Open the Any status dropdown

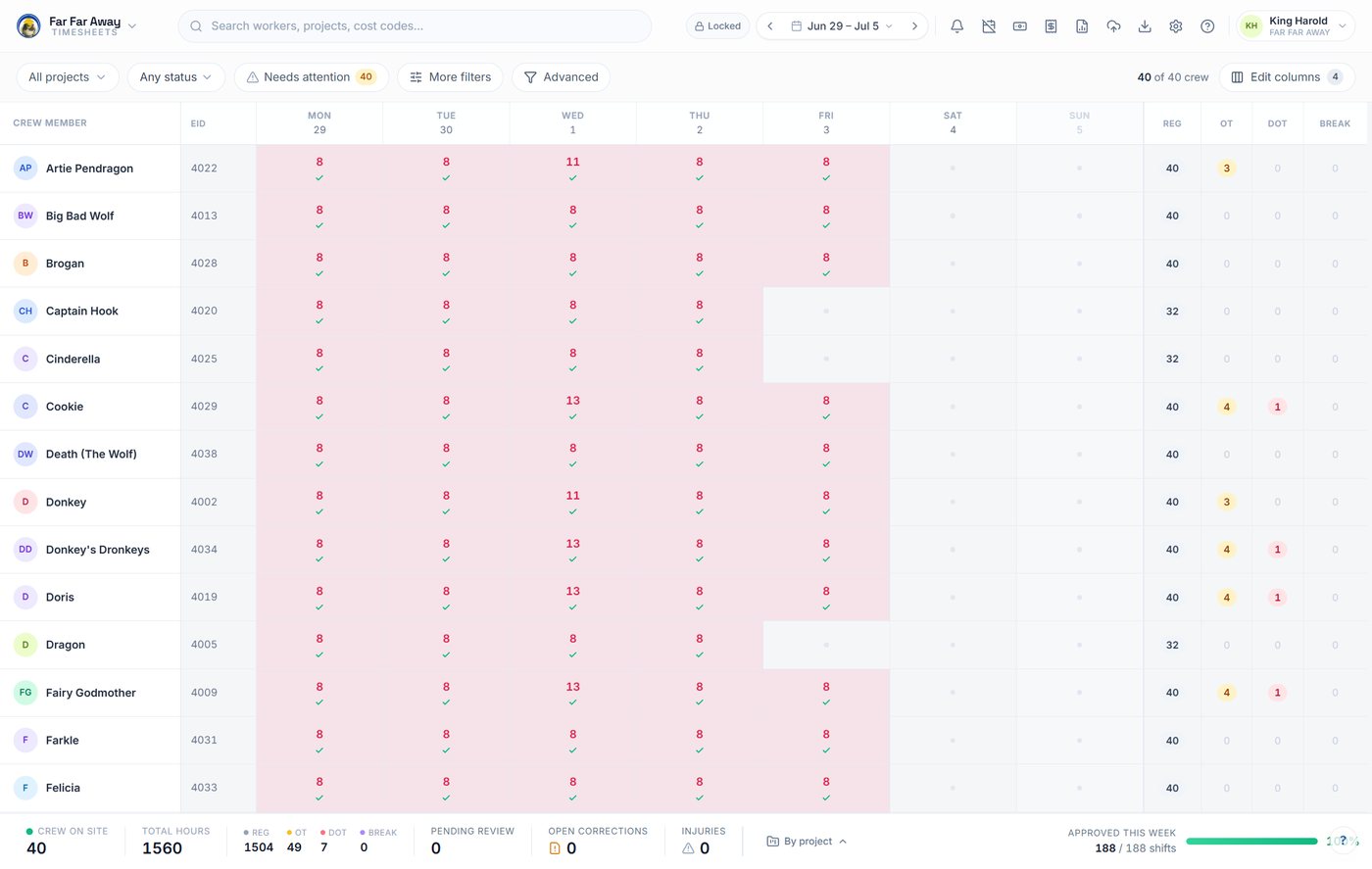point(176,77)
